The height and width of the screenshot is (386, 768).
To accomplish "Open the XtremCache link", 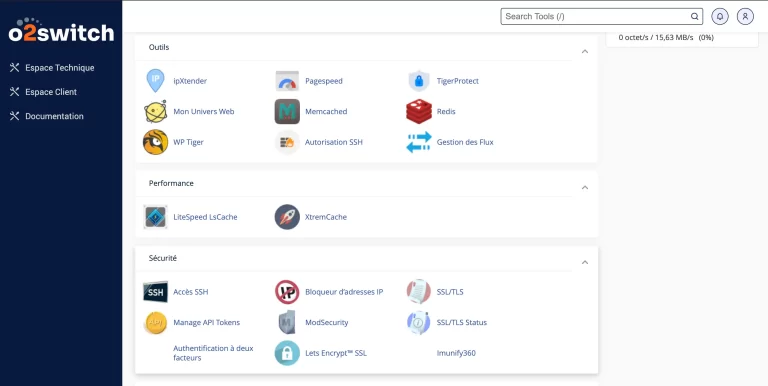I will pos(326,217).
